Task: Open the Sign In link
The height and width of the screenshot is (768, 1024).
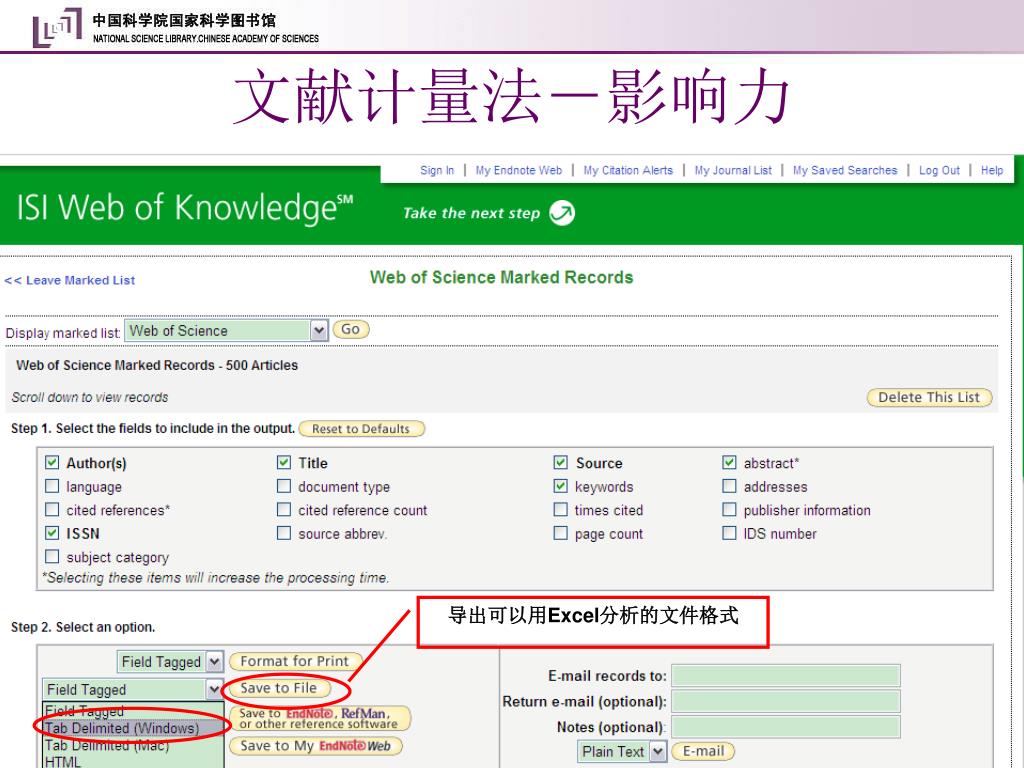Action: [x=437, y=170]
